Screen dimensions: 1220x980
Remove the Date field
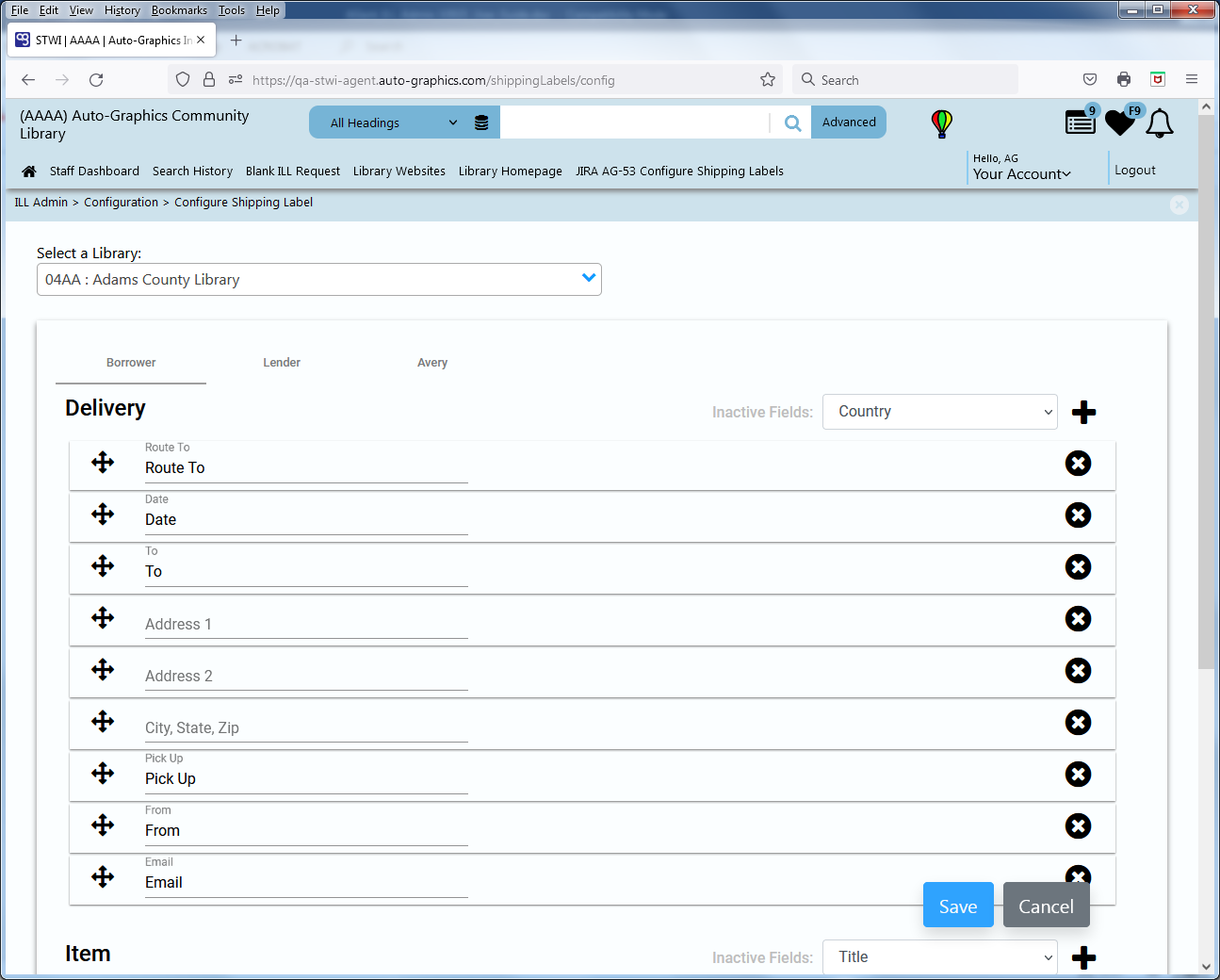click(x=1078, y=515)
